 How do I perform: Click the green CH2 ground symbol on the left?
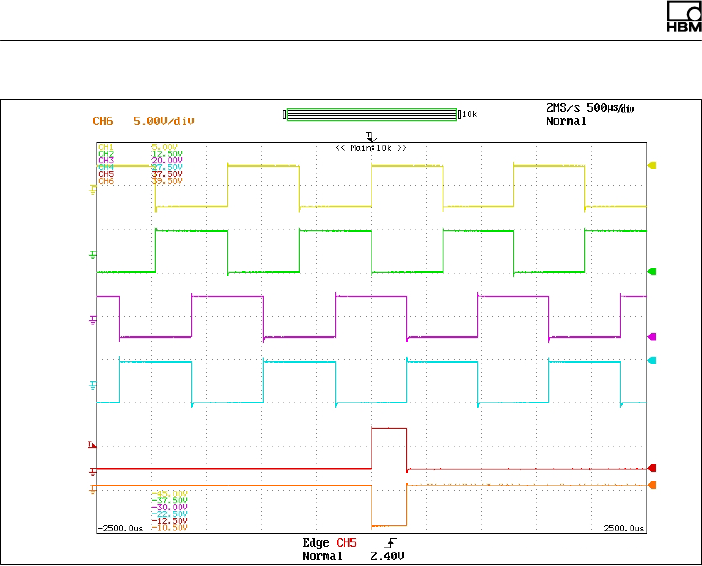coord(93,255)
